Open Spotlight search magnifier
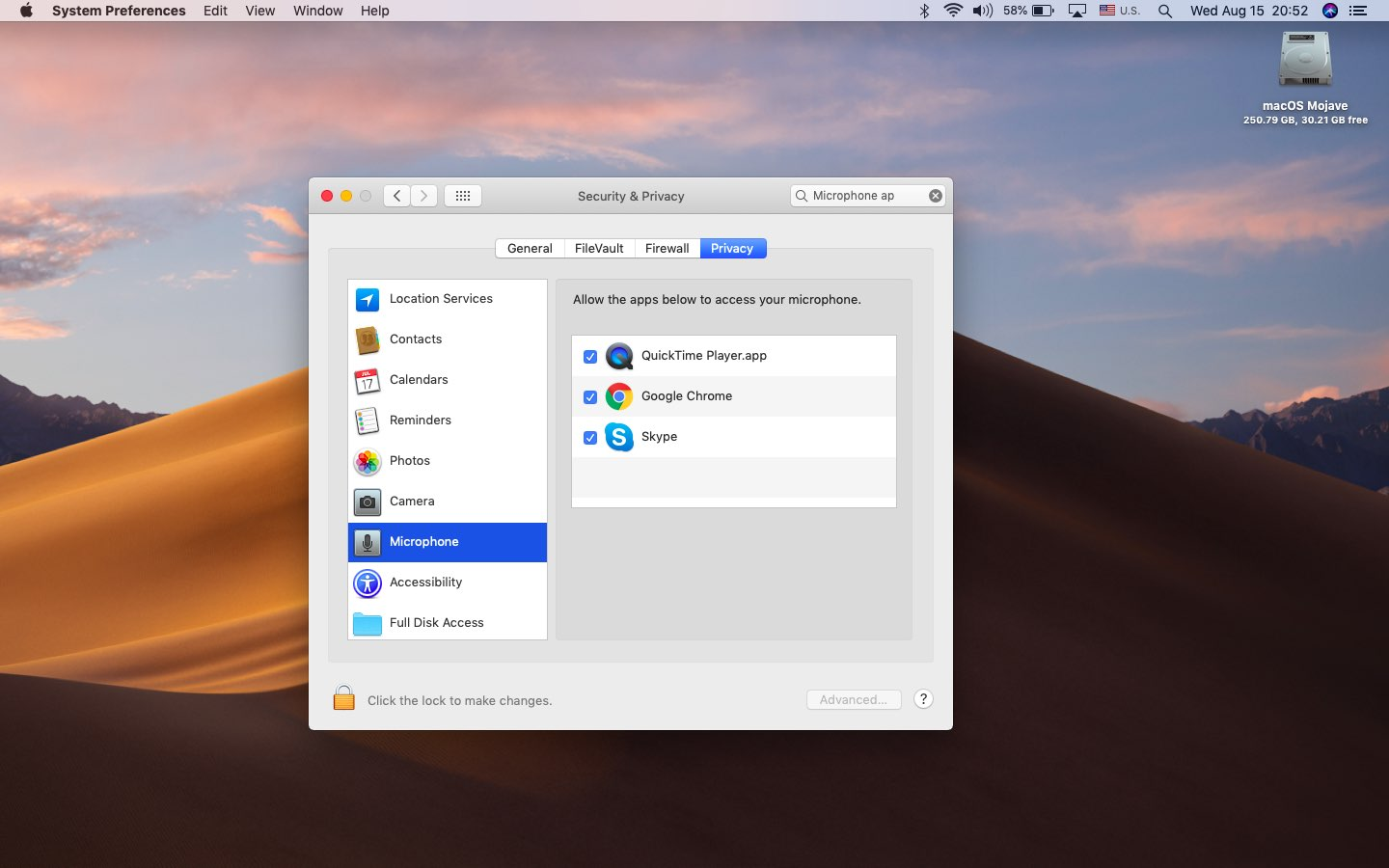 [x=1165, y=11]
